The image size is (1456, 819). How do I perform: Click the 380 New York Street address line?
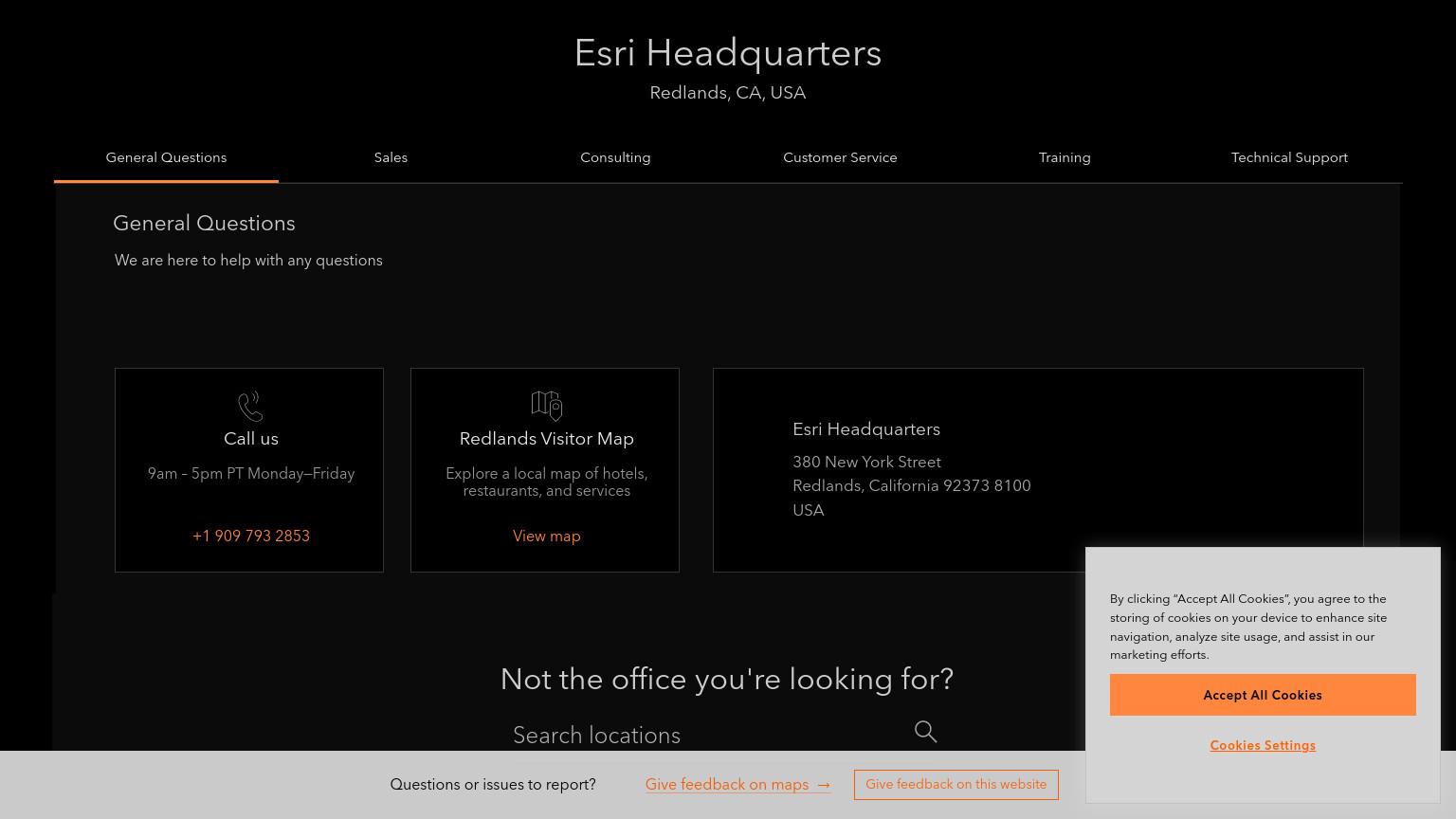866,463
